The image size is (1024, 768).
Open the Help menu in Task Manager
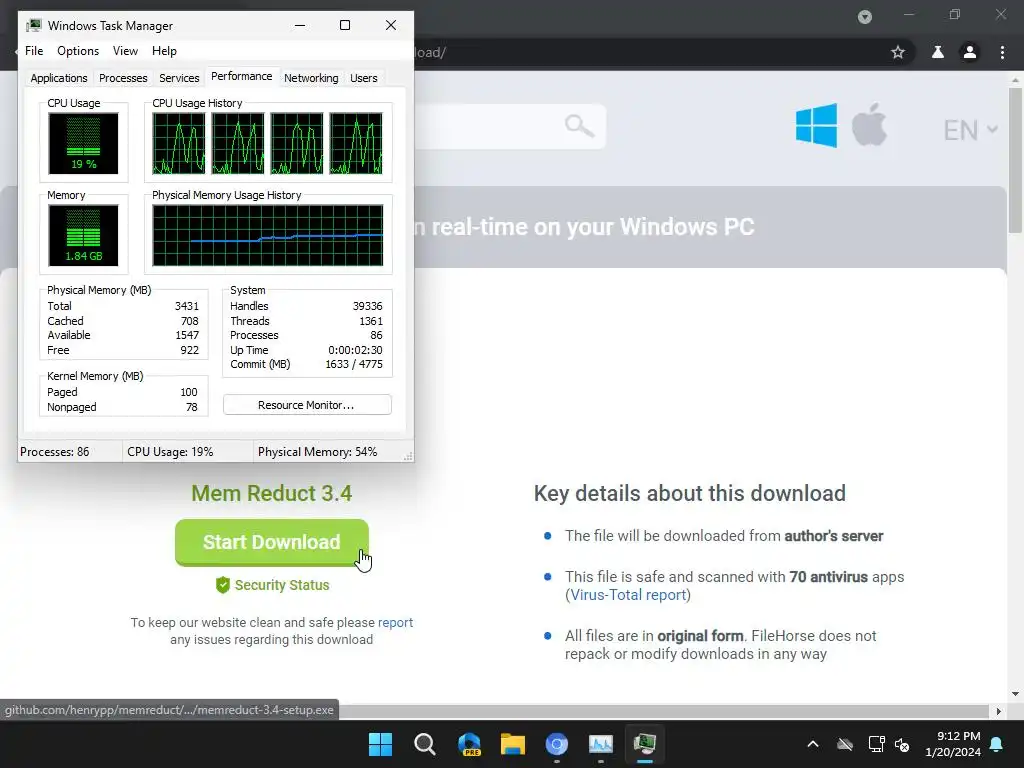click(164, 51)
